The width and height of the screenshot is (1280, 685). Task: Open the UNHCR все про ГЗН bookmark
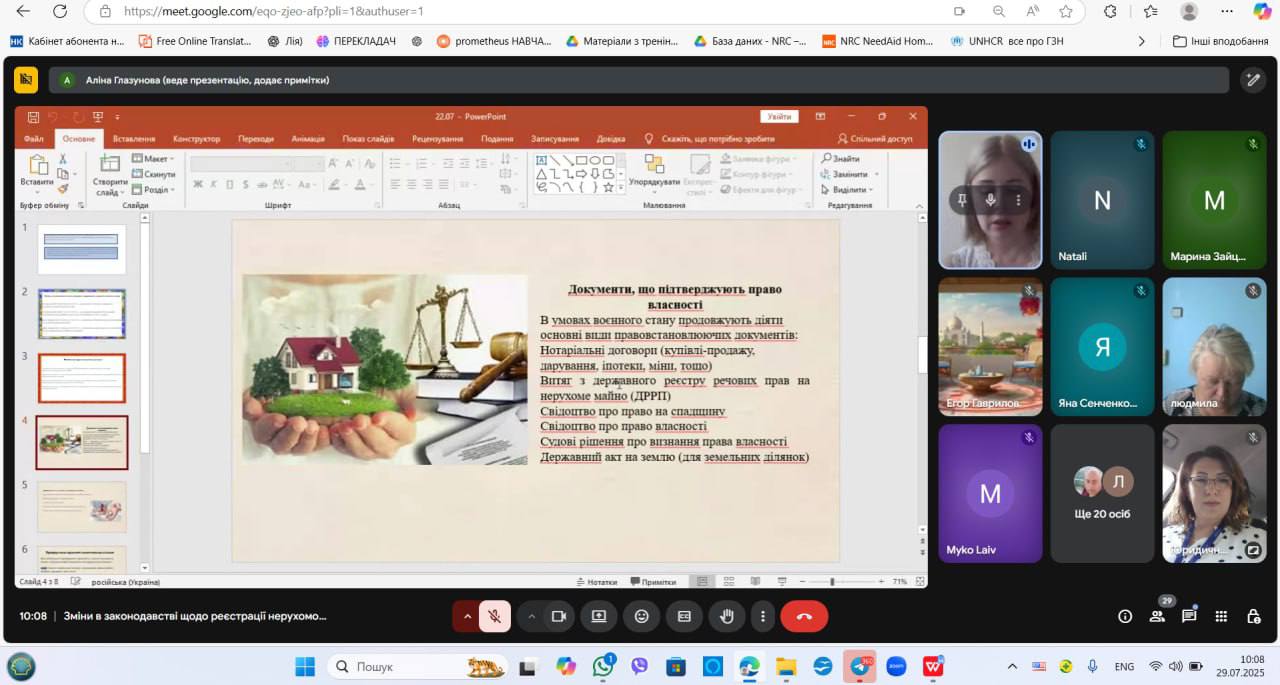[1007, 41]
